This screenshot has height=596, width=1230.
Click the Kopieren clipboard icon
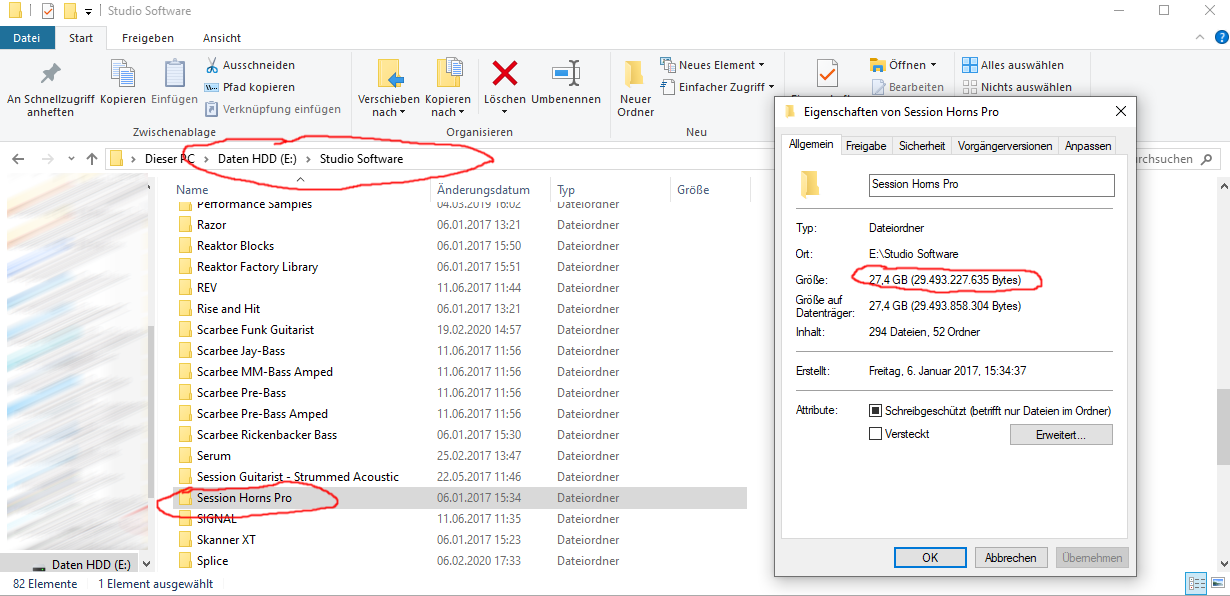(x=123, y=83)
